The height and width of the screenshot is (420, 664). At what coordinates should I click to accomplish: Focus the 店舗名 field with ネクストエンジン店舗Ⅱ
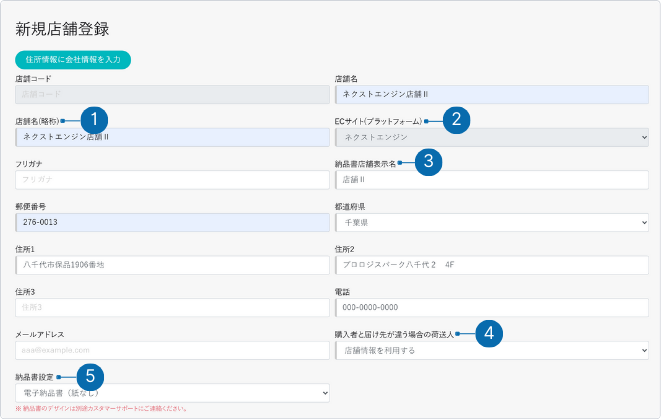tap(492, 94)
